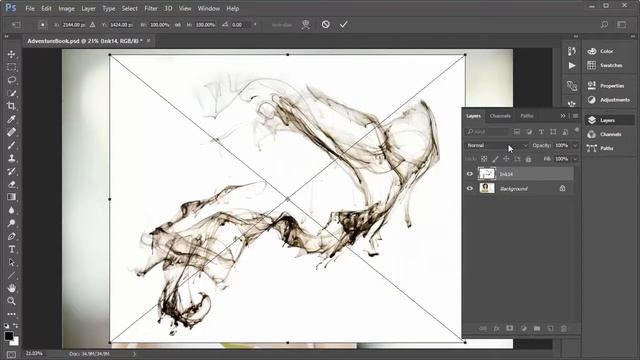
Task: Add a new adjustment layer icon
Action: tap(523, 328)
